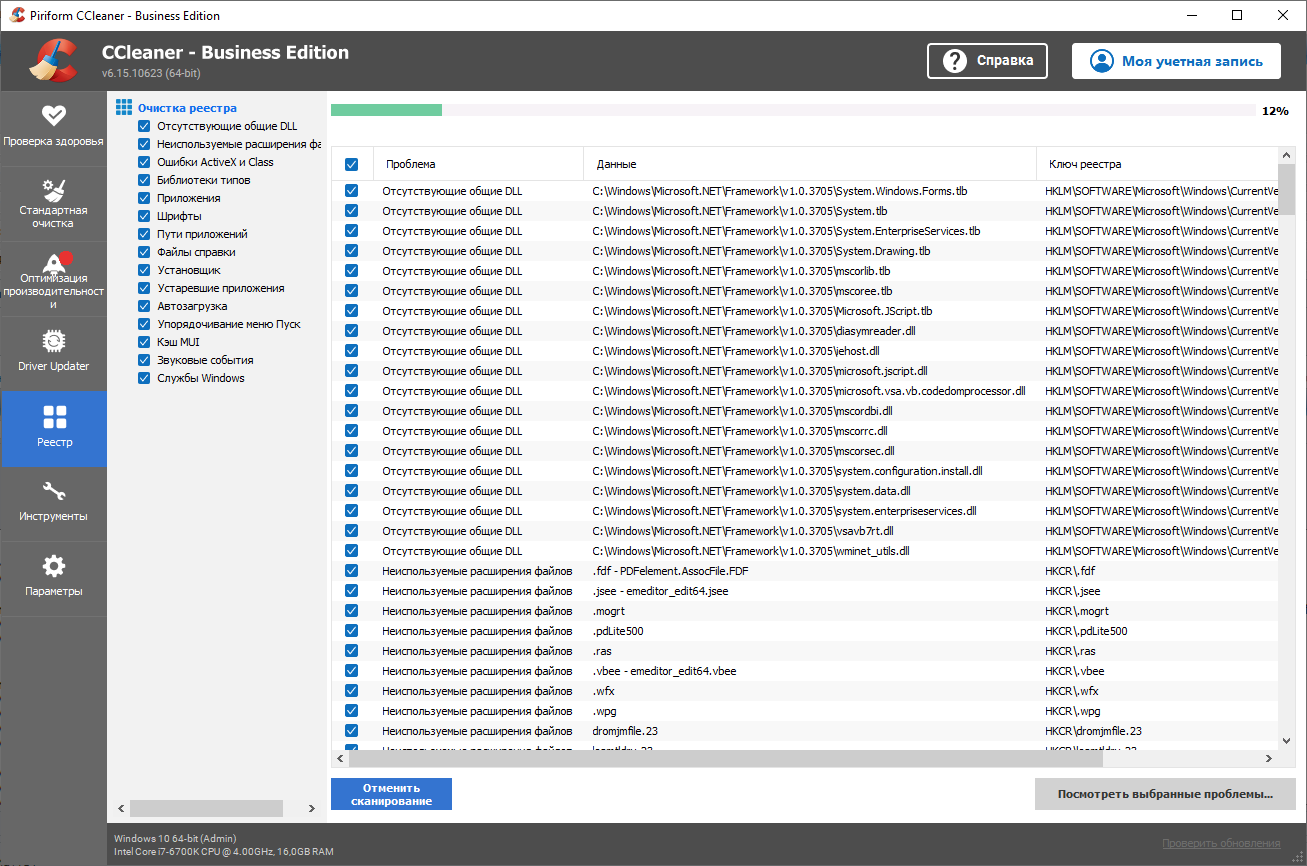This screenshot has width=1307, height=866.
Task: Uncheck the row for mscorlib.tlb
Action: click(x=351, y=271)
